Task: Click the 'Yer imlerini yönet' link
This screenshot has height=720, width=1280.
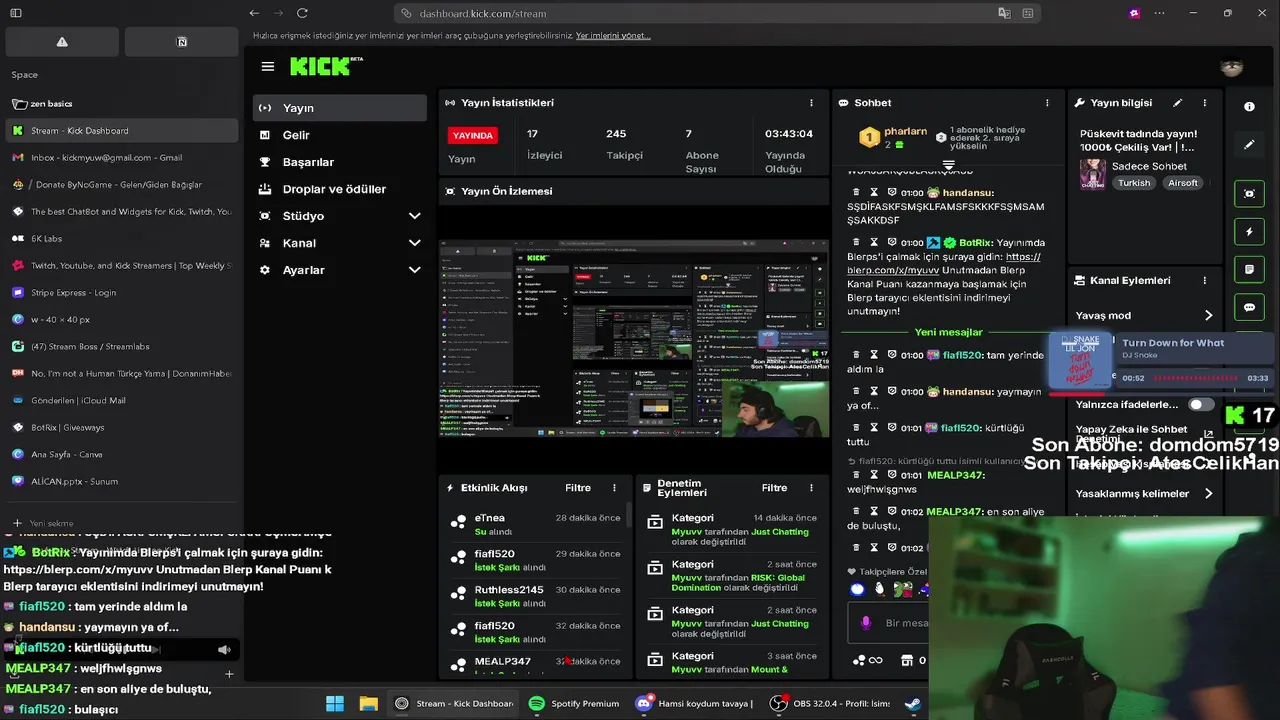Action: tap(613, 35)
